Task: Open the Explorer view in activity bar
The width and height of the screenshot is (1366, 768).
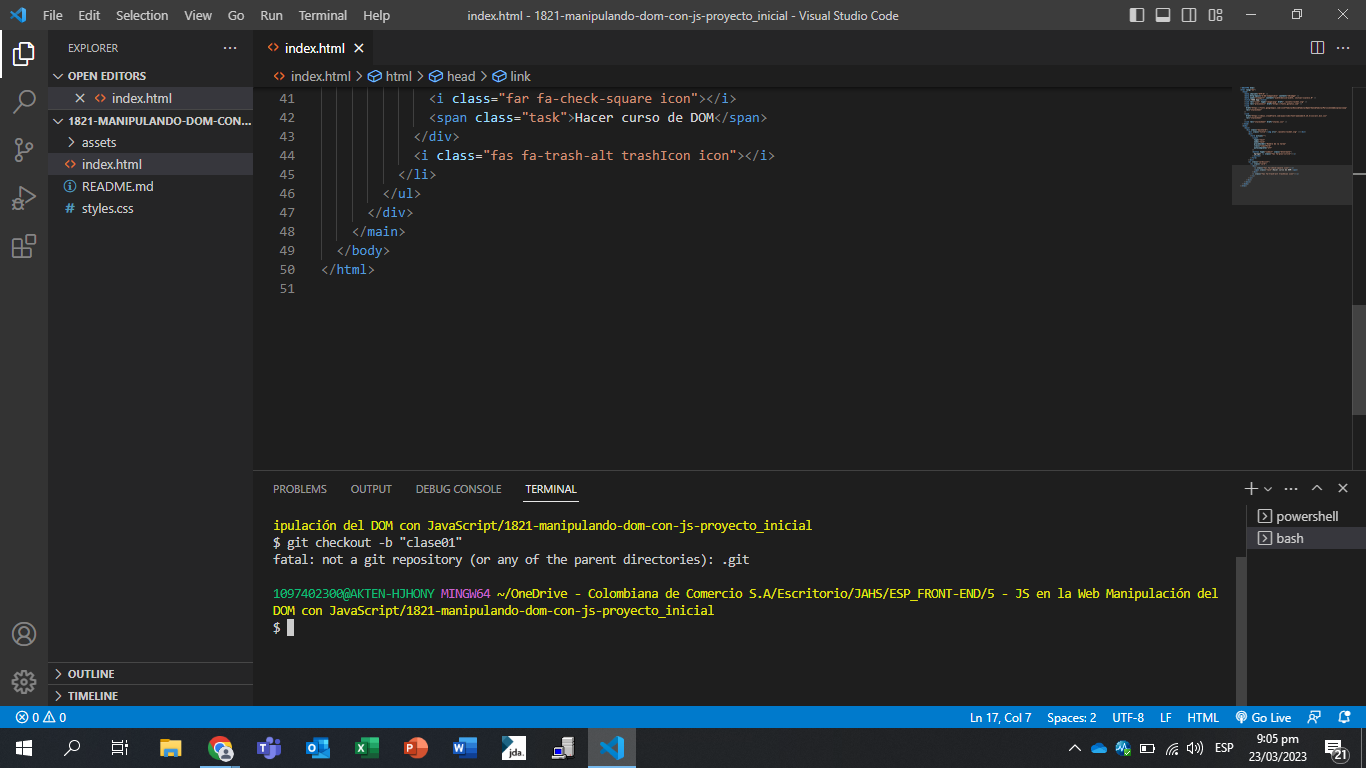Action: point(24,54)
